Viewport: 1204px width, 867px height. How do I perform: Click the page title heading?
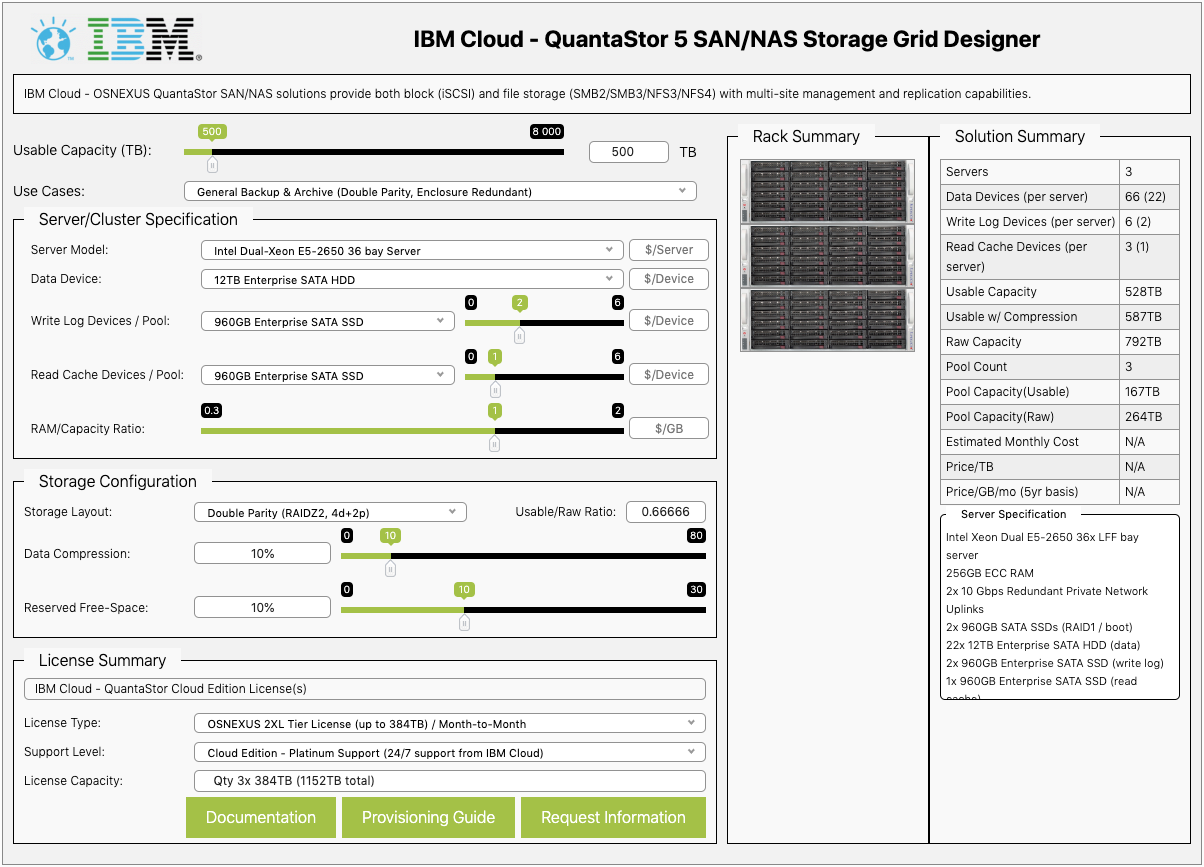pos(727,40)
